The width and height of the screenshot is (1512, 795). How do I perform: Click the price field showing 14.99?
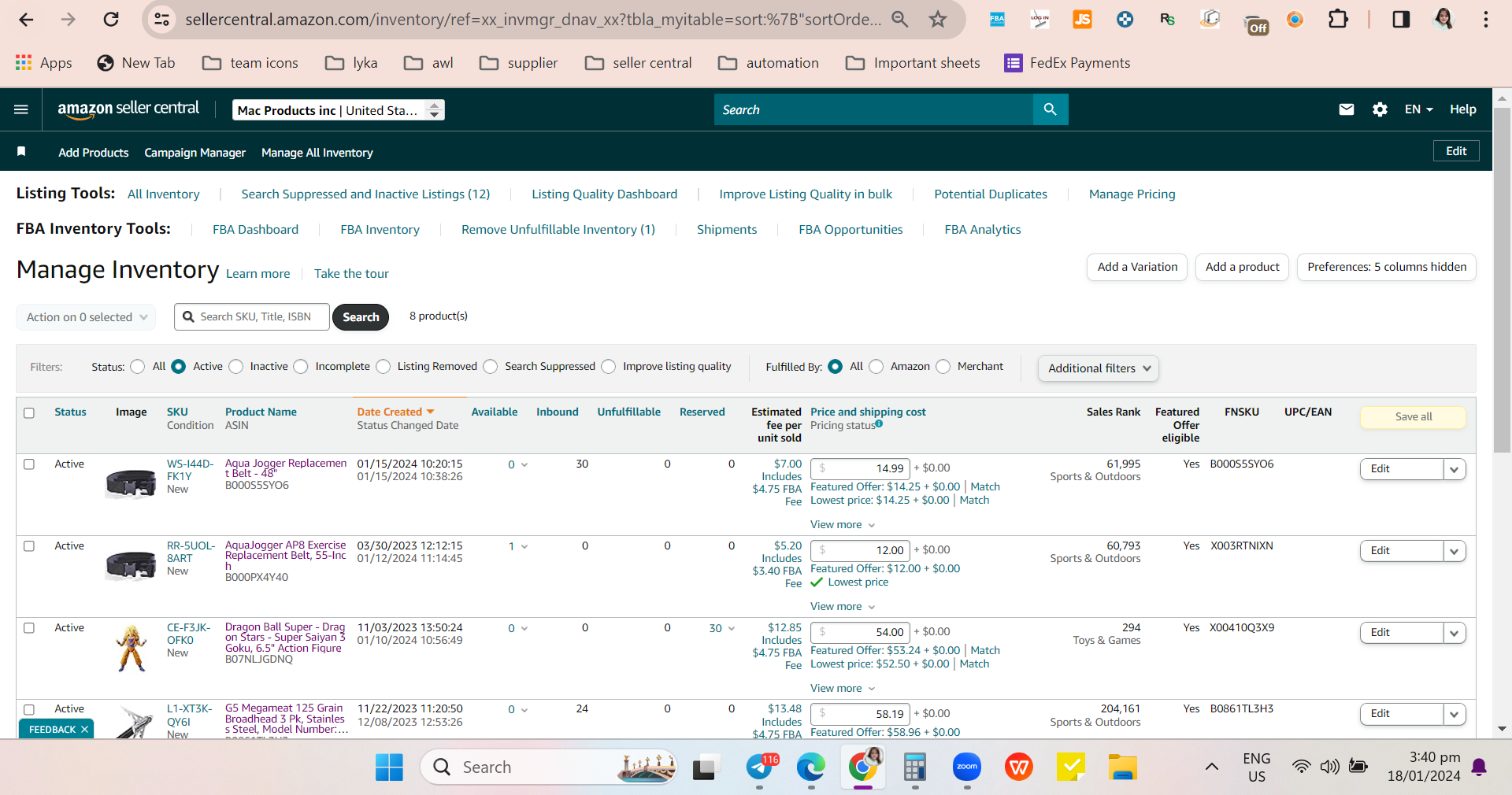860,469
